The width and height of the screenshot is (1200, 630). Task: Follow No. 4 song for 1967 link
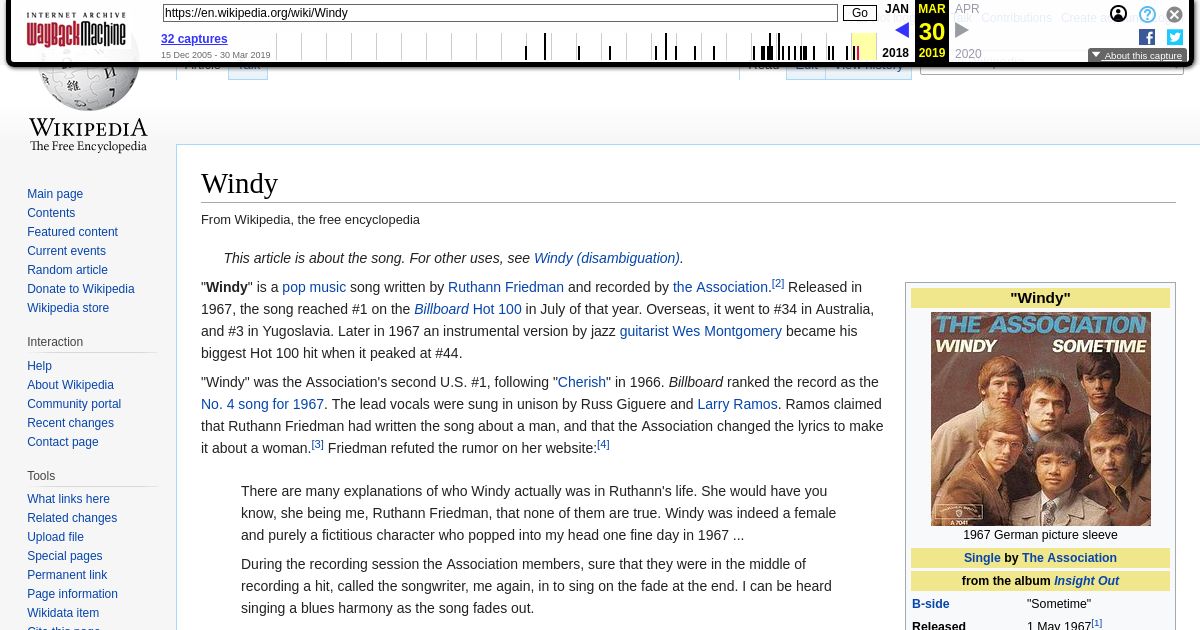(262, 404)
